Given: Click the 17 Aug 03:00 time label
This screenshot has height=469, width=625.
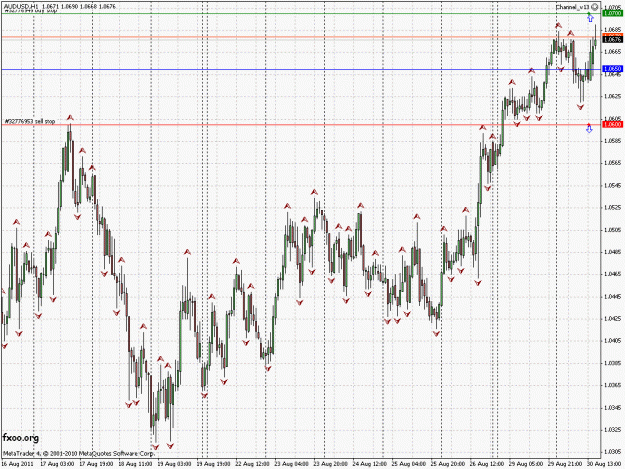Looking at the screenshot, I should click(57, 464).
